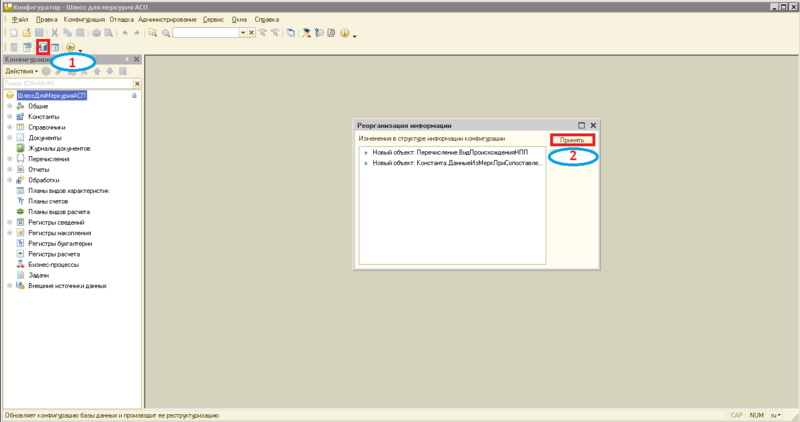
Task: Click the Start debugging play icon
Action: tap(70, 47)
